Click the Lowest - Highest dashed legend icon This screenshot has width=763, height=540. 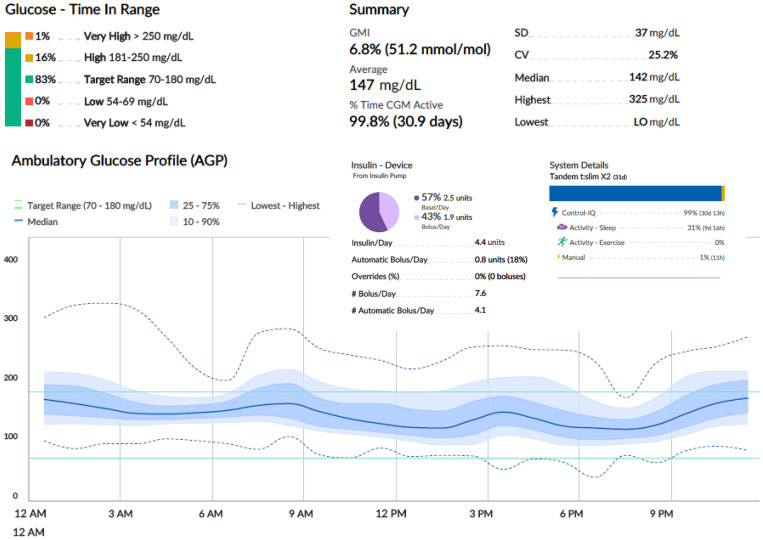click(241, 205)
